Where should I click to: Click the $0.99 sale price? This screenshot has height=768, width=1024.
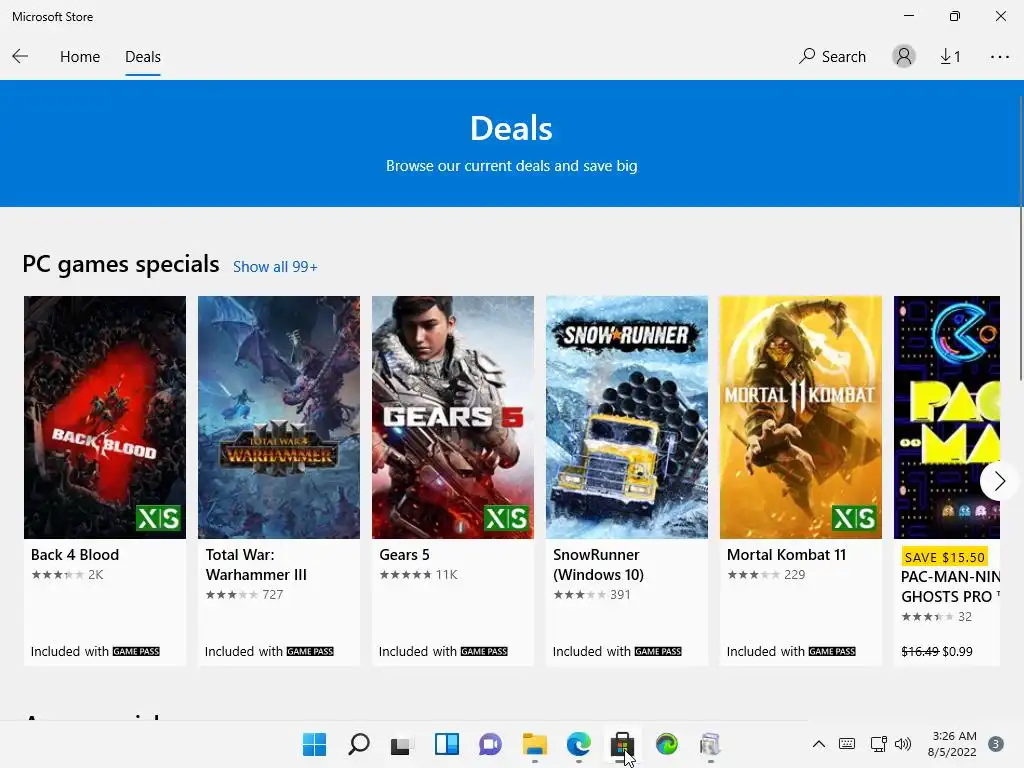coord(957,651)
